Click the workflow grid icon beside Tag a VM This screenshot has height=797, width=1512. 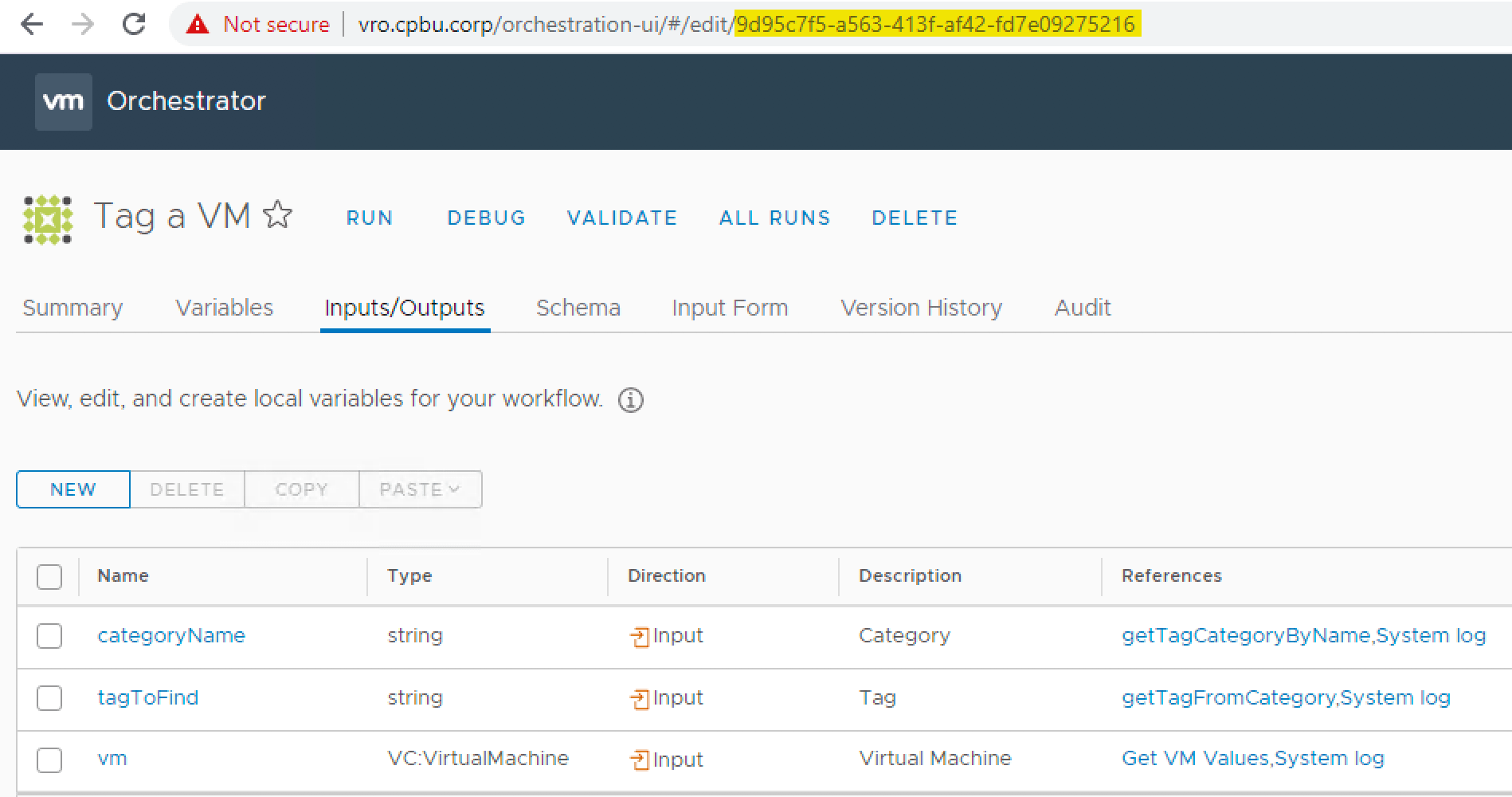coord(48,217)
